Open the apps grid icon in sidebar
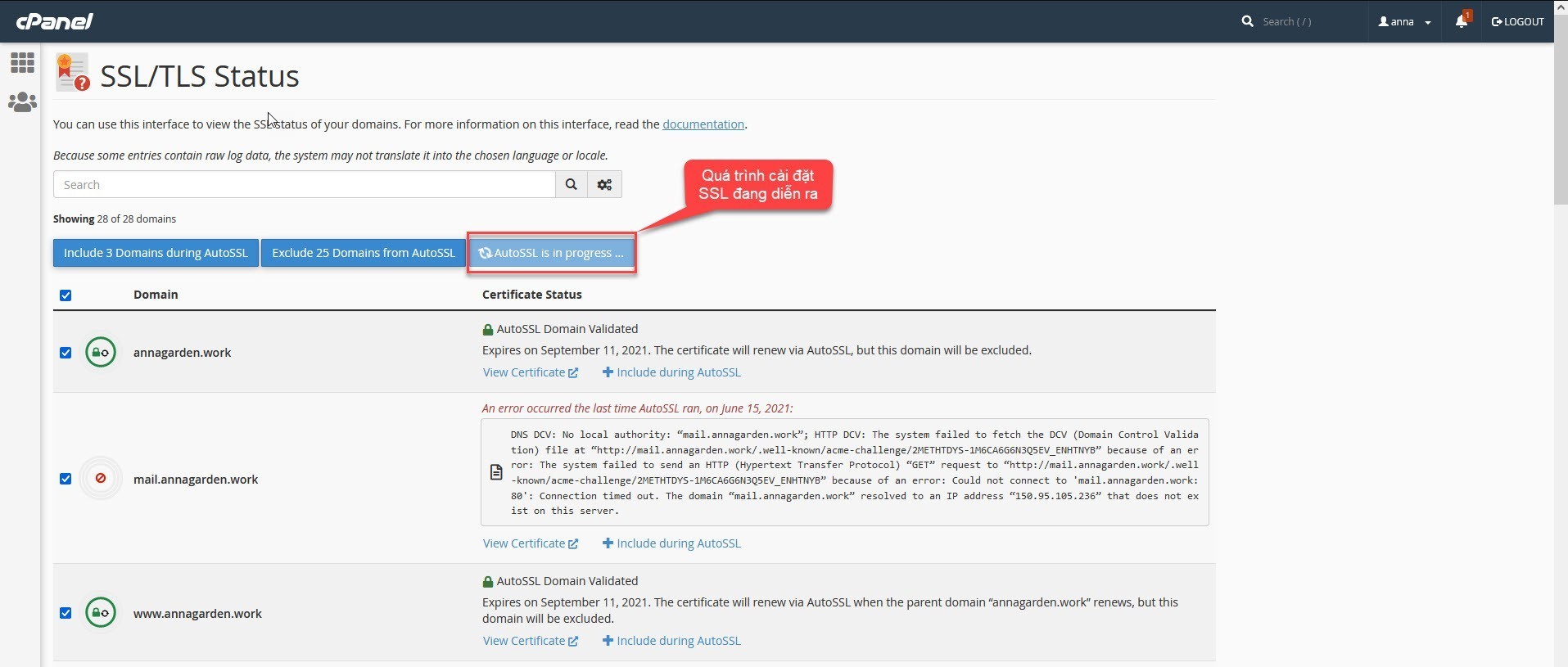This screenshot has width=1568, height=667. 22,63
